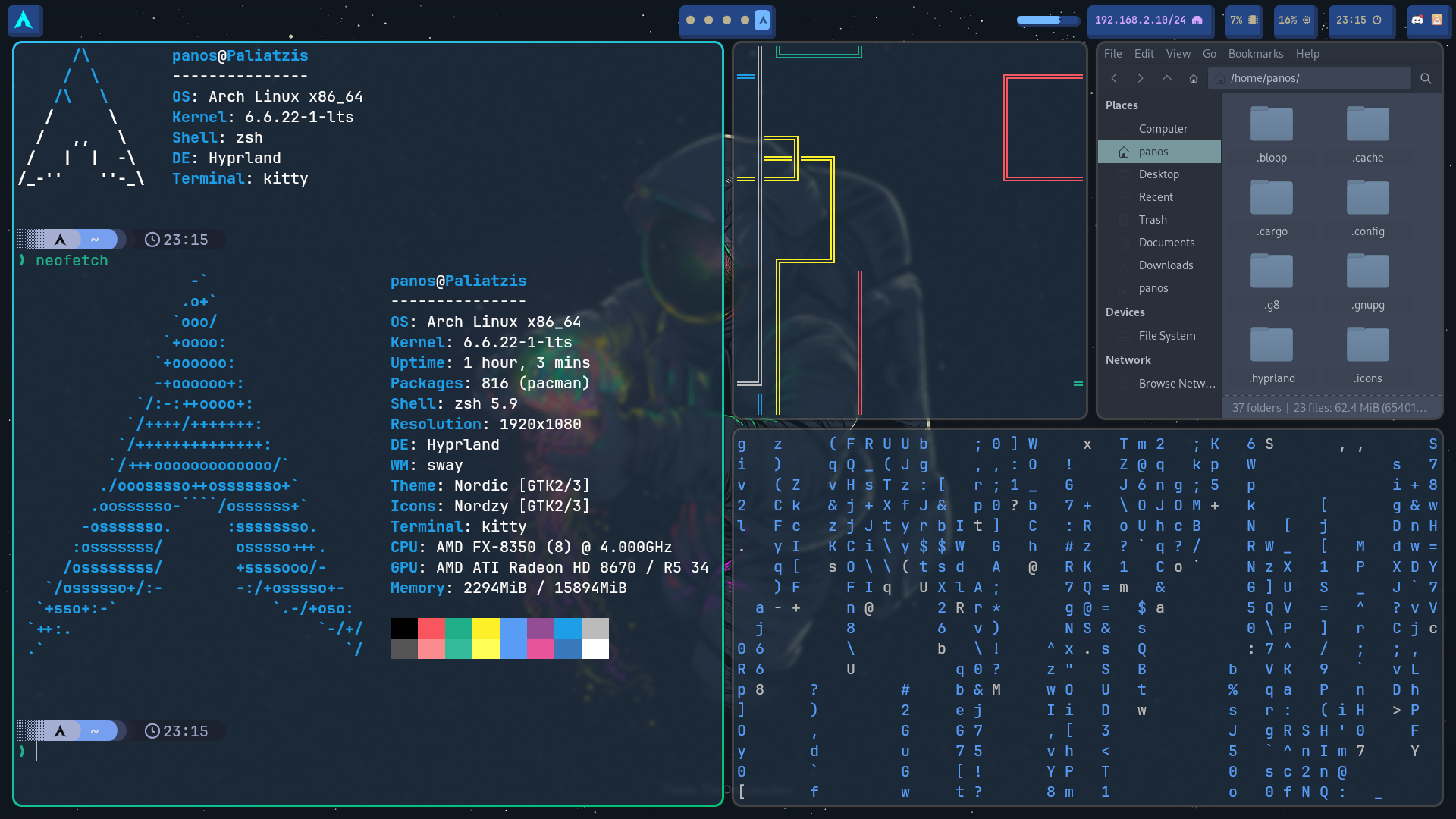1456x819 pixels.
Task: Open the Discord tray icon
Action: (1417, 20)
